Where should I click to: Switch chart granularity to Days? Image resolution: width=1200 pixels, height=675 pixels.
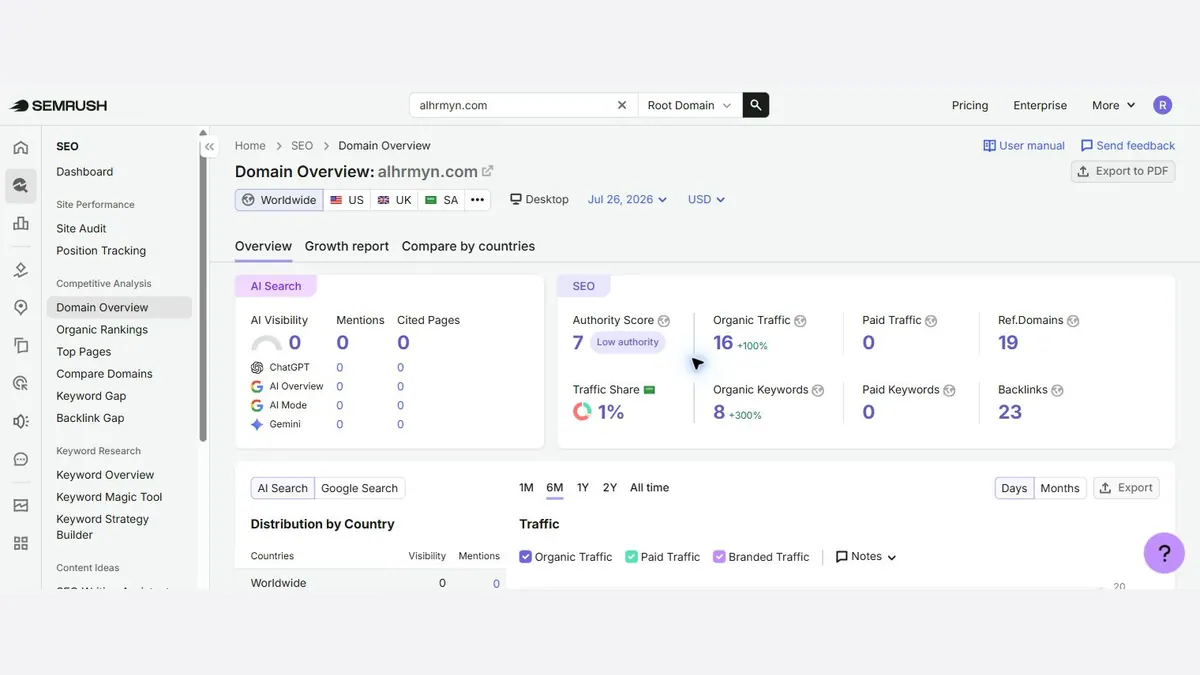(x=1014, y=488)
